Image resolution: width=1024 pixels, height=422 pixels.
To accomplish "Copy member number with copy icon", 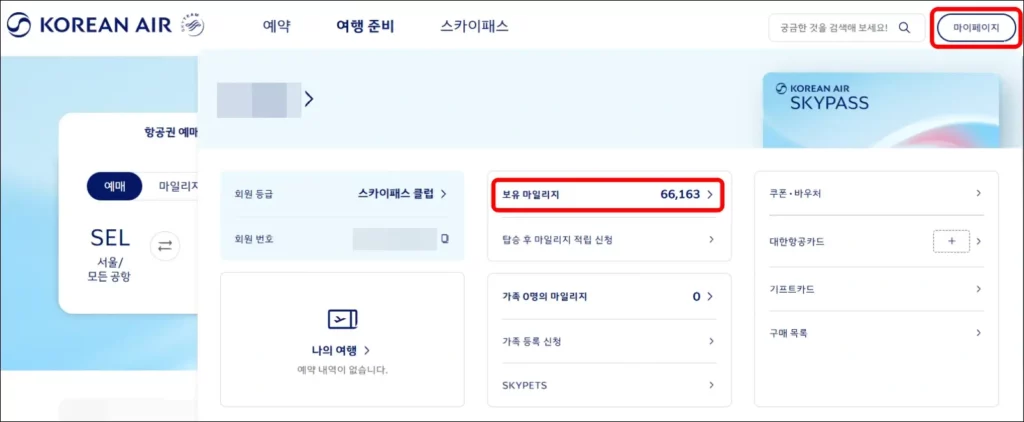I will (x=445, y=238).
